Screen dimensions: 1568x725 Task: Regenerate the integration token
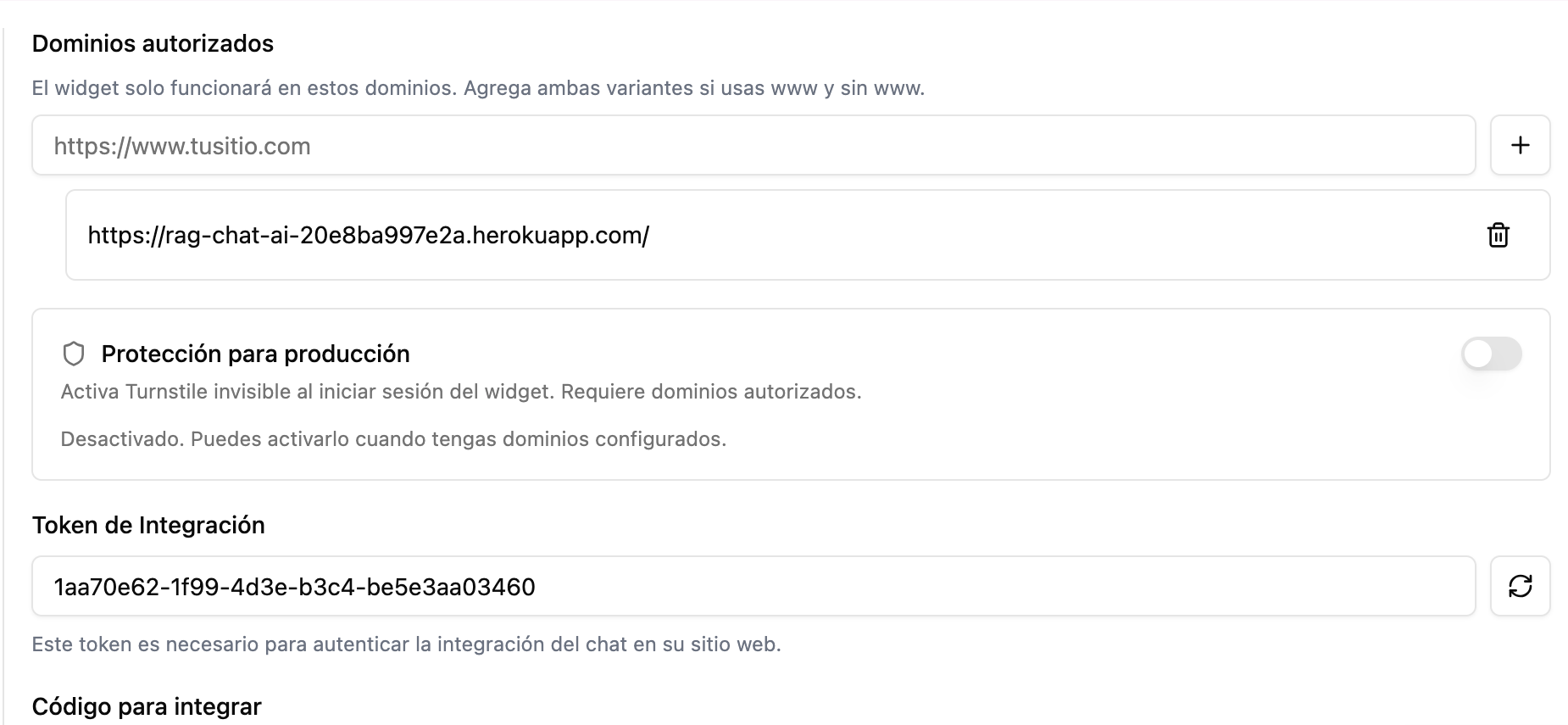click(1521, 586)
